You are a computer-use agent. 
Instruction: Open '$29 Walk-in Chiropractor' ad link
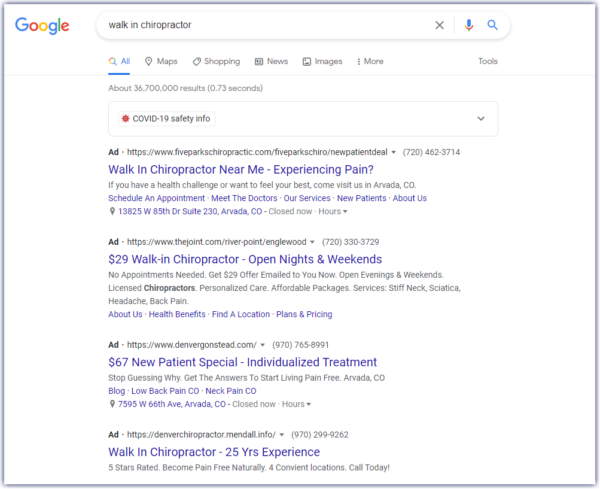tap(245, 259)
